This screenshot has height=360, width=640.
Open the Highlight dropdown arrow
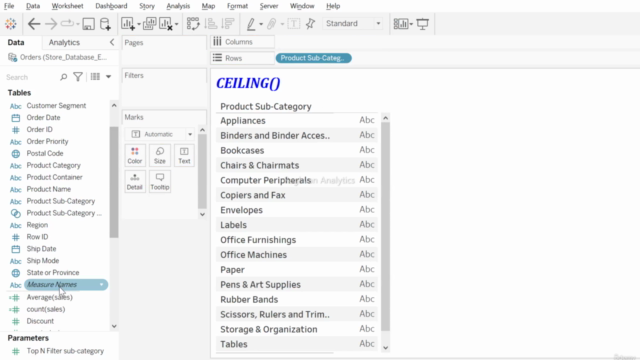[x=261, y=24]
